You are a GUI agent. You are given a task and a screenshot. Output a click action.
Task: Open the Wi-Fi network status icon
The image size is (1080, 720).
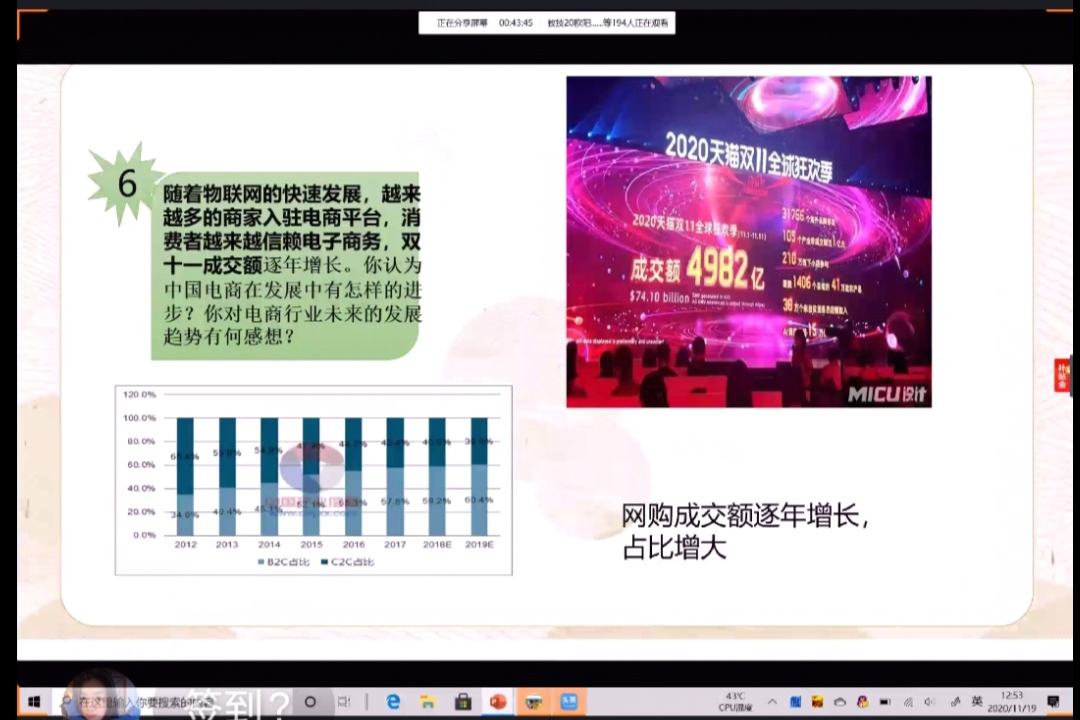click(908, 701)
